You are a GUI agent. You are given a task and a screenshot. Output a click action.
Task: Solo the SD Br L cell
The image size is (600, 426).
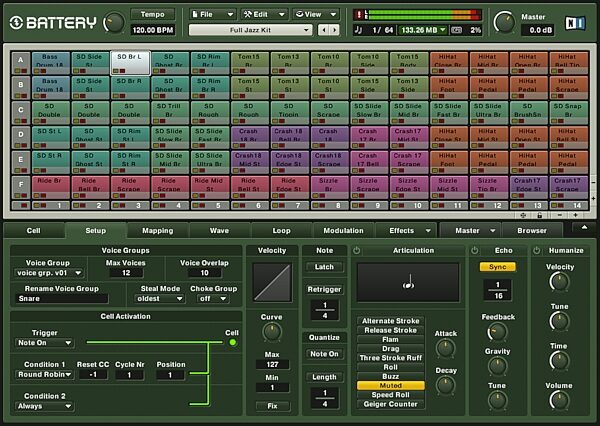pos(116,71)
